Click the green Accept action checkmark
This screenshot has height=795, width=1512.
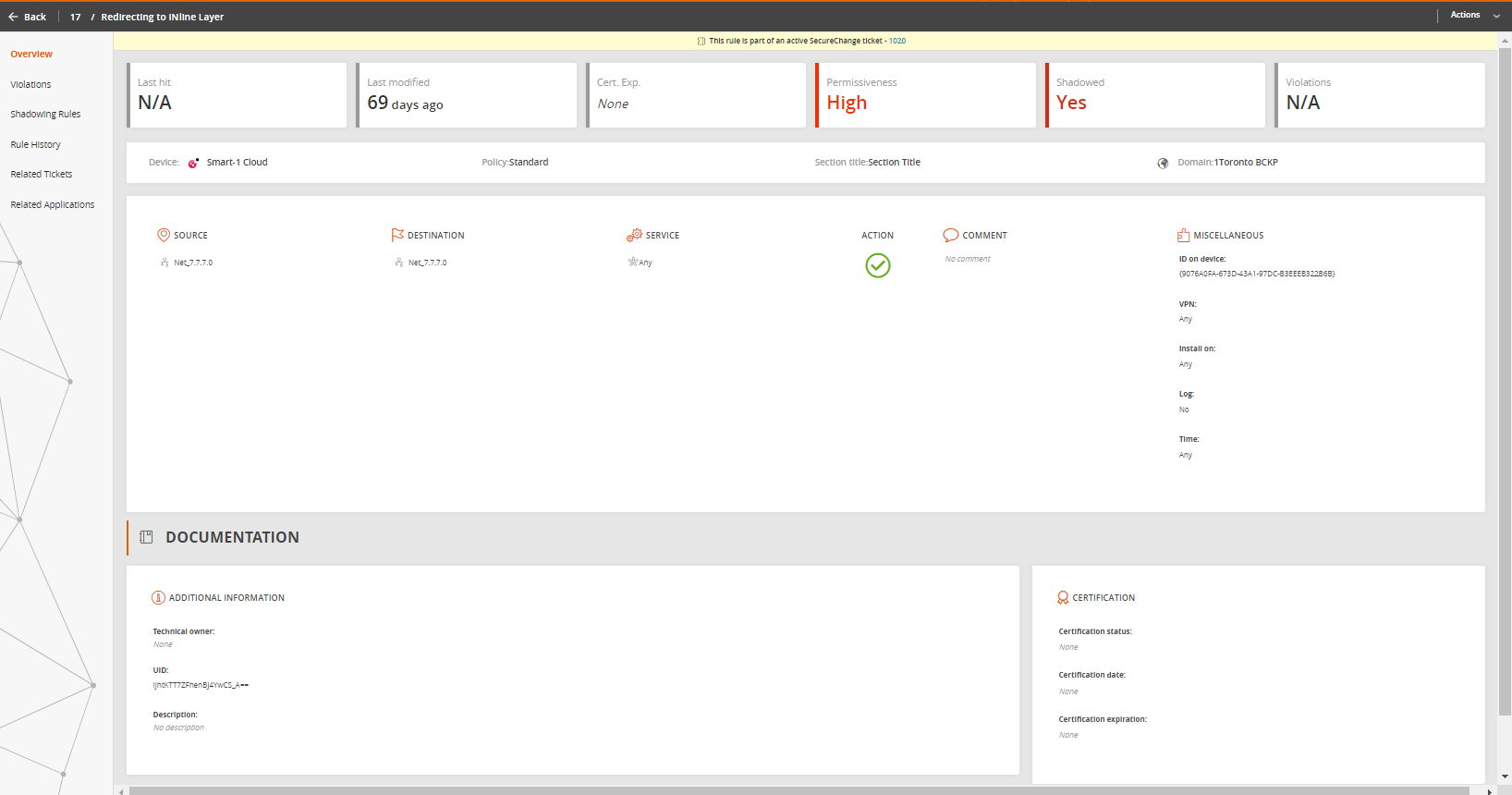click(x=877, y=266)
